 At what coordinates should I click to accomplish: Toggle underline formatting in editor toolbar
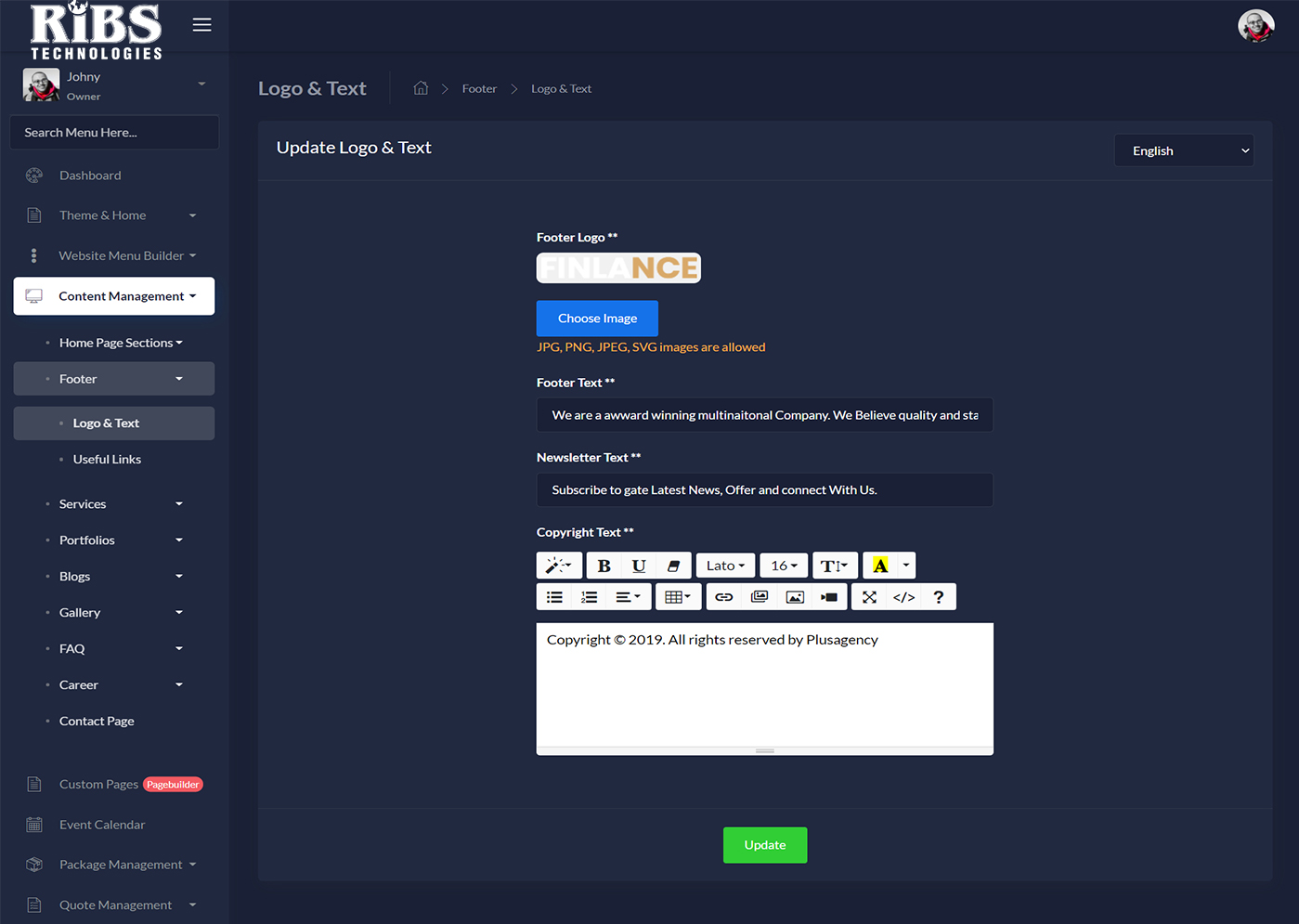[639, 566]
